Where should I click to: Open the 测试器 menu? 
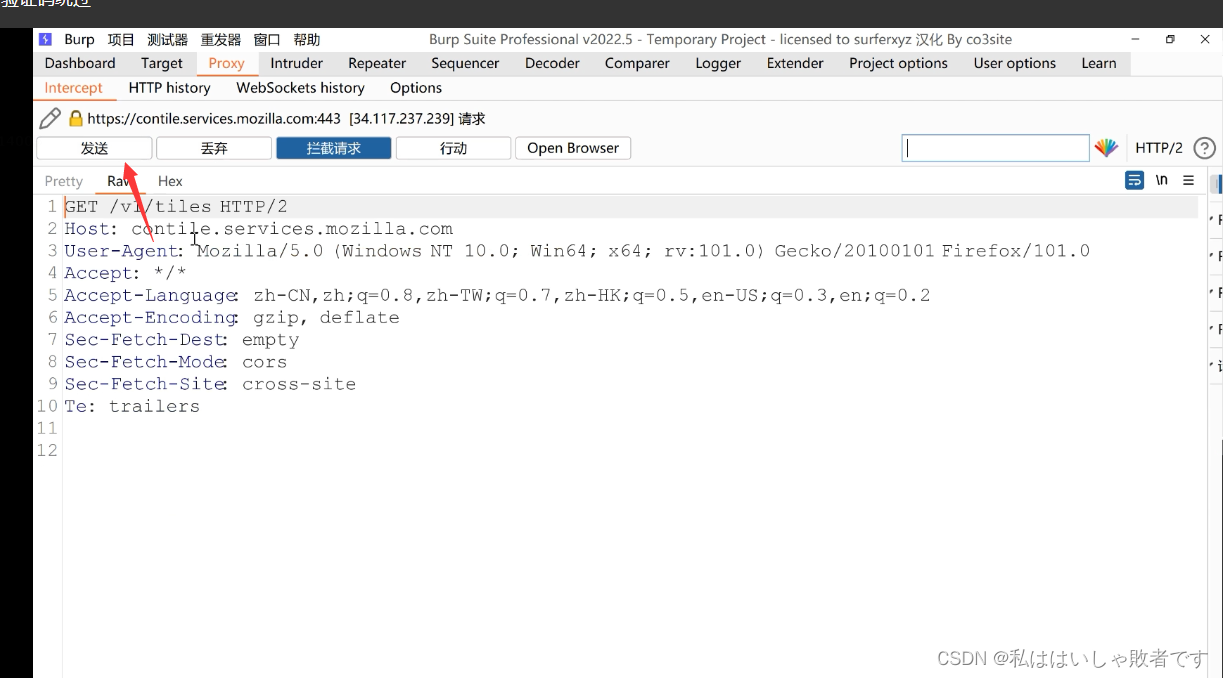[167, 40]
